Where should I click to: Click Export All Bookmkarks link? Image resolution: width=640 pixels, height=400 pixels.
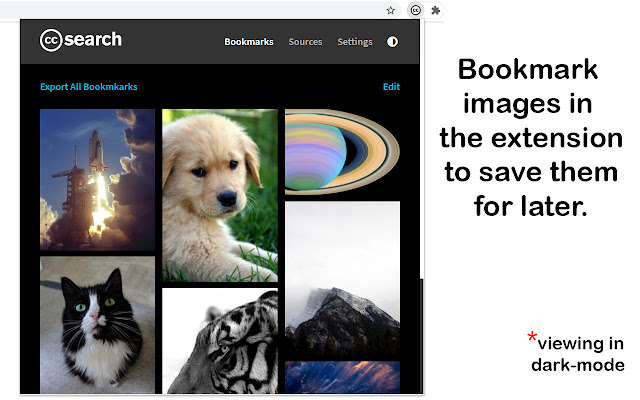(x=89, y=87)
